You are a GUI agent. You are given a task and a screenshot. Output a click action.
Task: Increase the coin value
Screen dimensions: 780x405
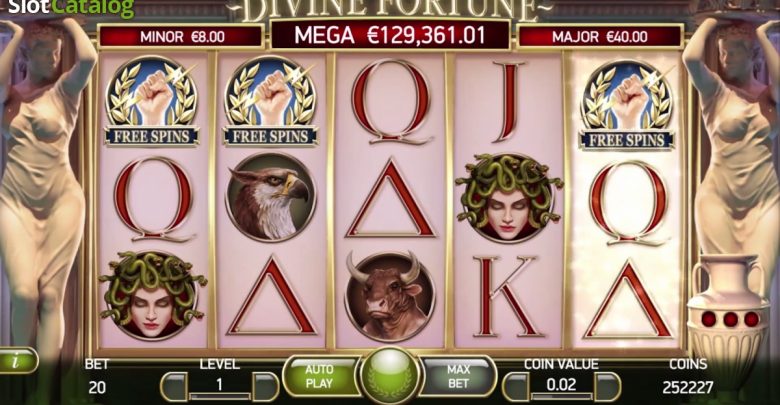click(607, 387)
